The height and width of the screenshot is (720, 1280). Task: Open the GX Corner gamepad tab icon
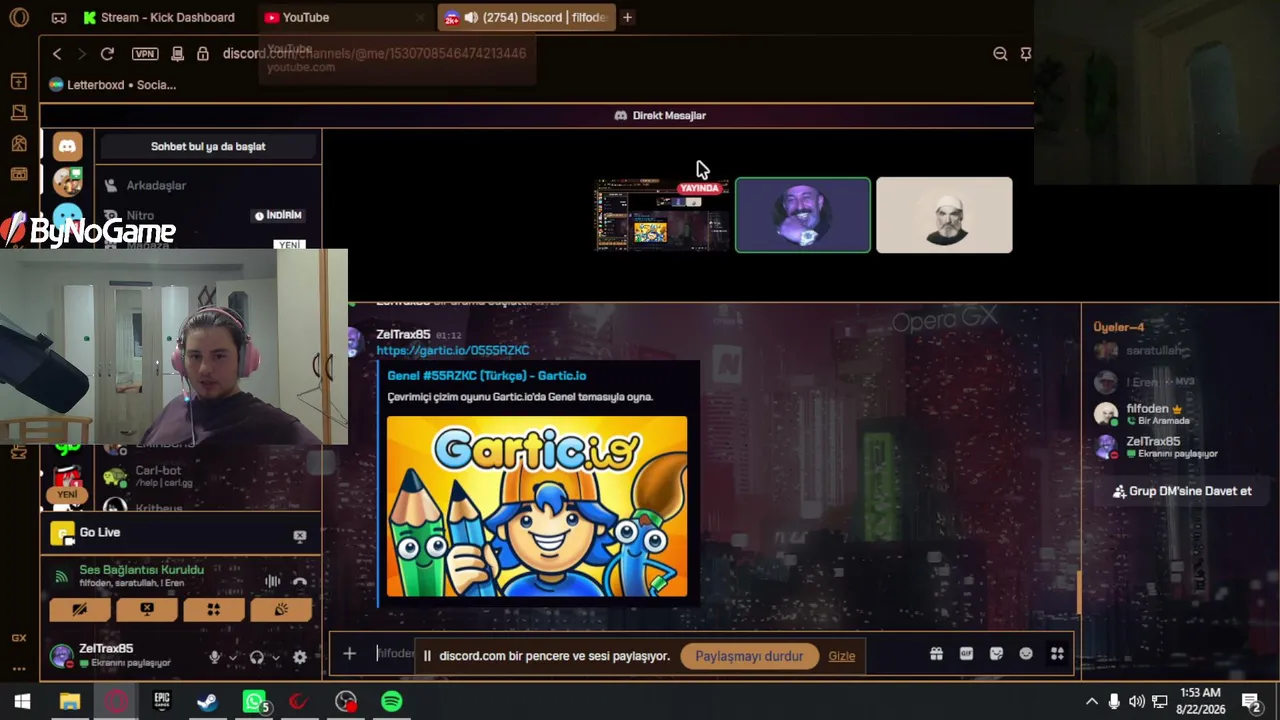point(59,17)
